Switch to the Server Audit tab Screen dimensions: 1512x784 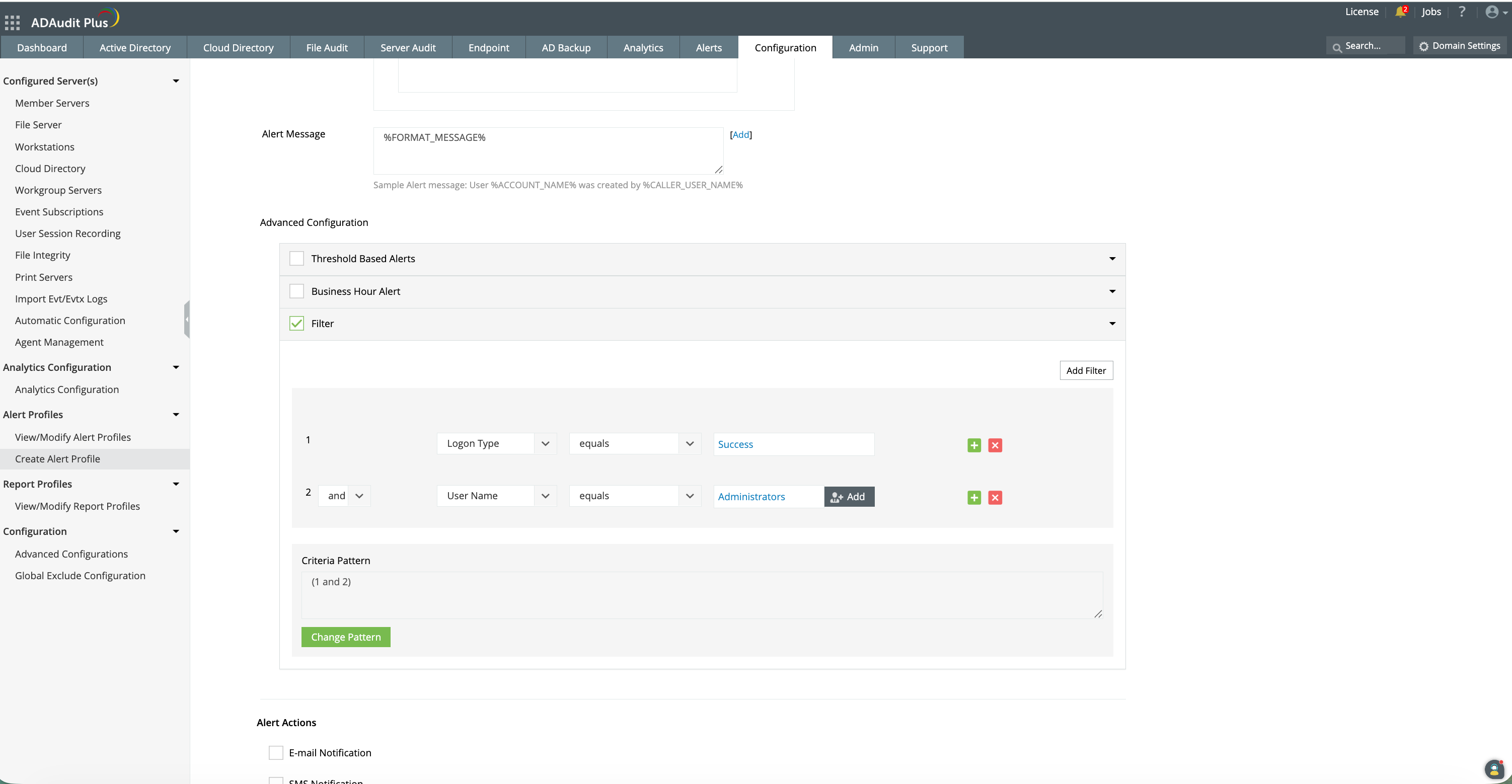tap(408, 47)
